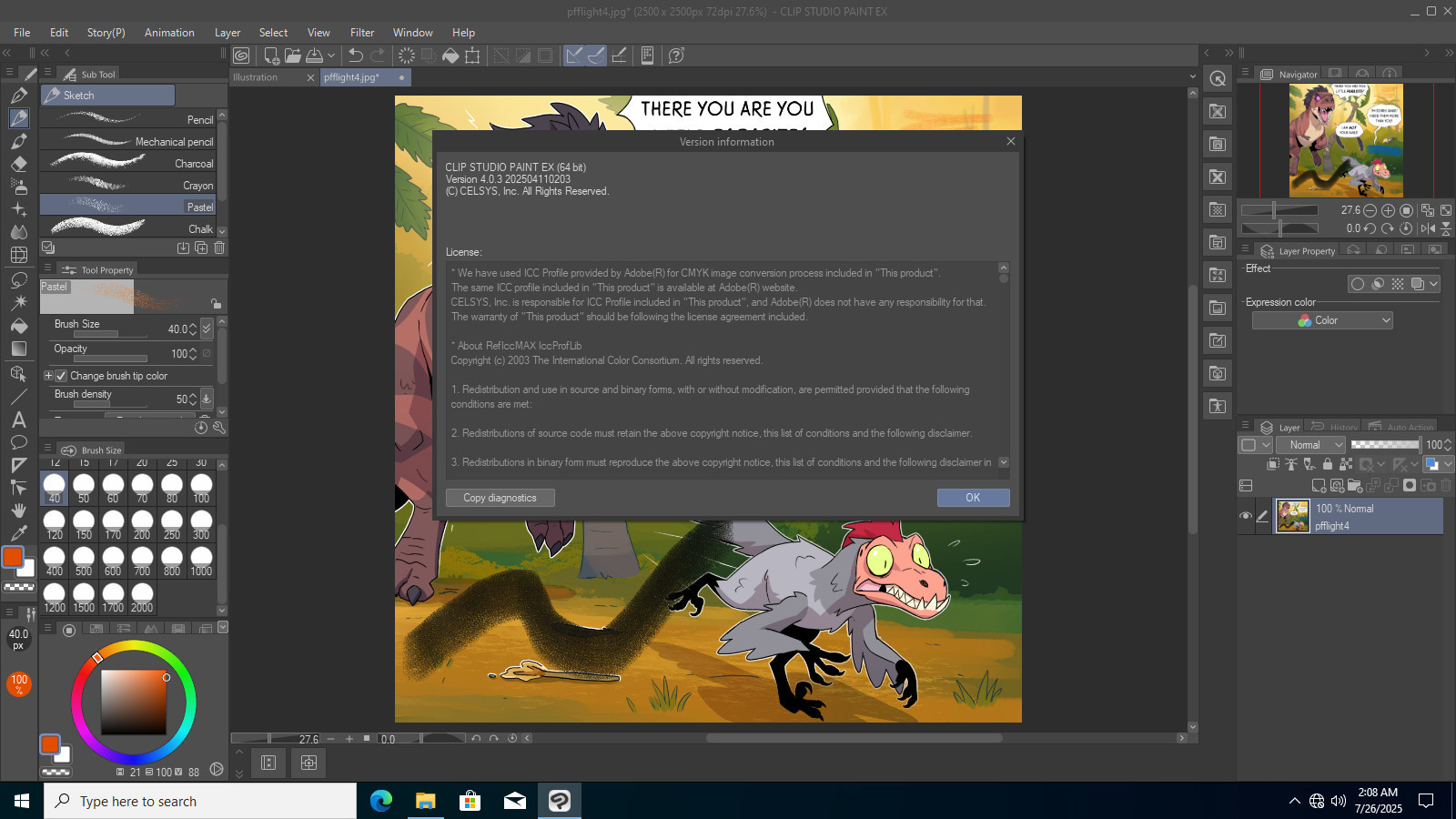Toggle lock layer icon

pos(1328,464)
